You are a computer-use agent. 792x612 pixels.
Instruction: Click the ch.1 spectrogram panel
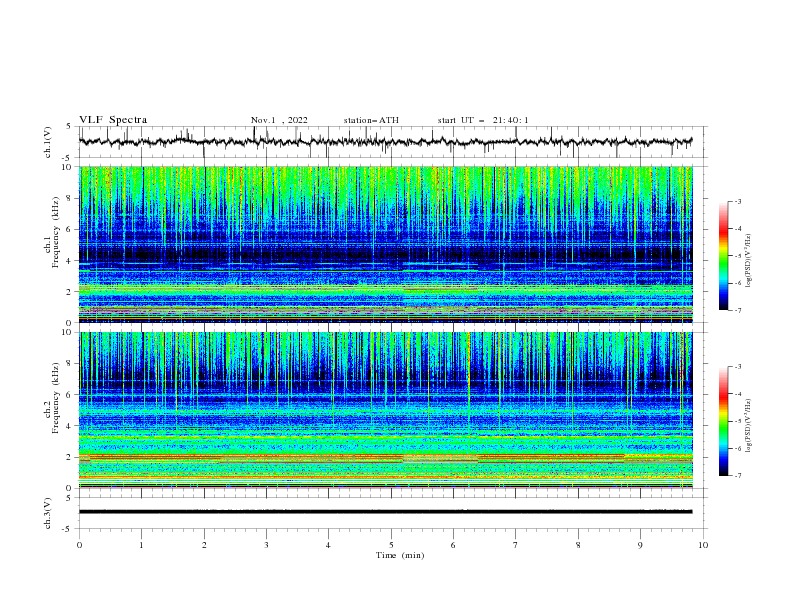tap(385, 244)
